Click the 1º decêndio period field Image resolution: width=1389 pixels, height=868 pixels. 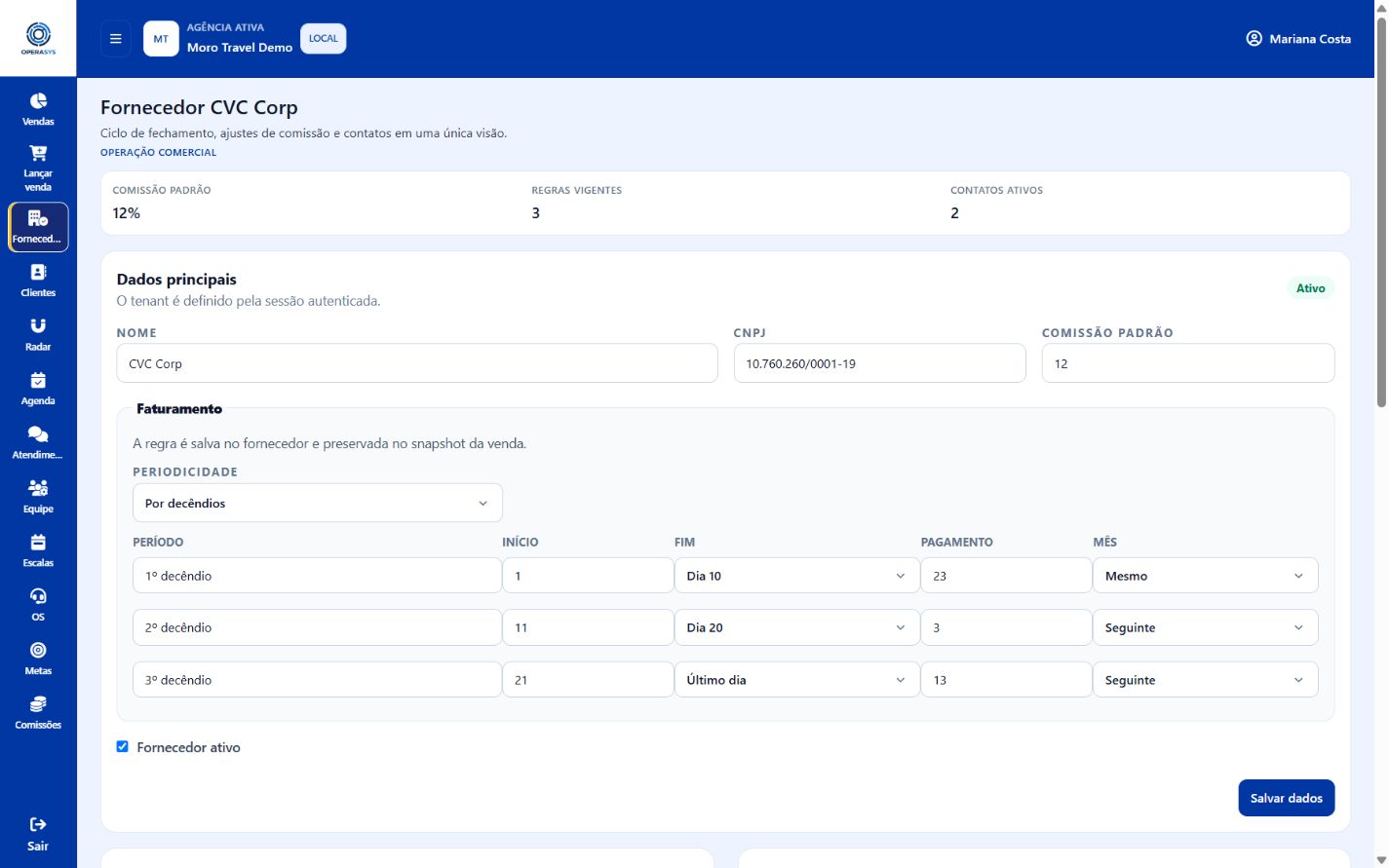point(318,576)
